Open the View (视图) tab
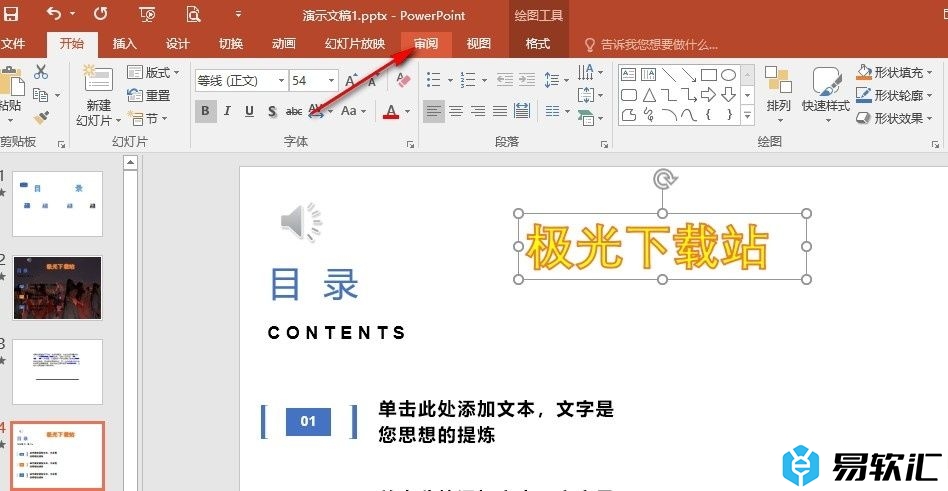Viewport: 948px width, 491px height. [479, 44]
